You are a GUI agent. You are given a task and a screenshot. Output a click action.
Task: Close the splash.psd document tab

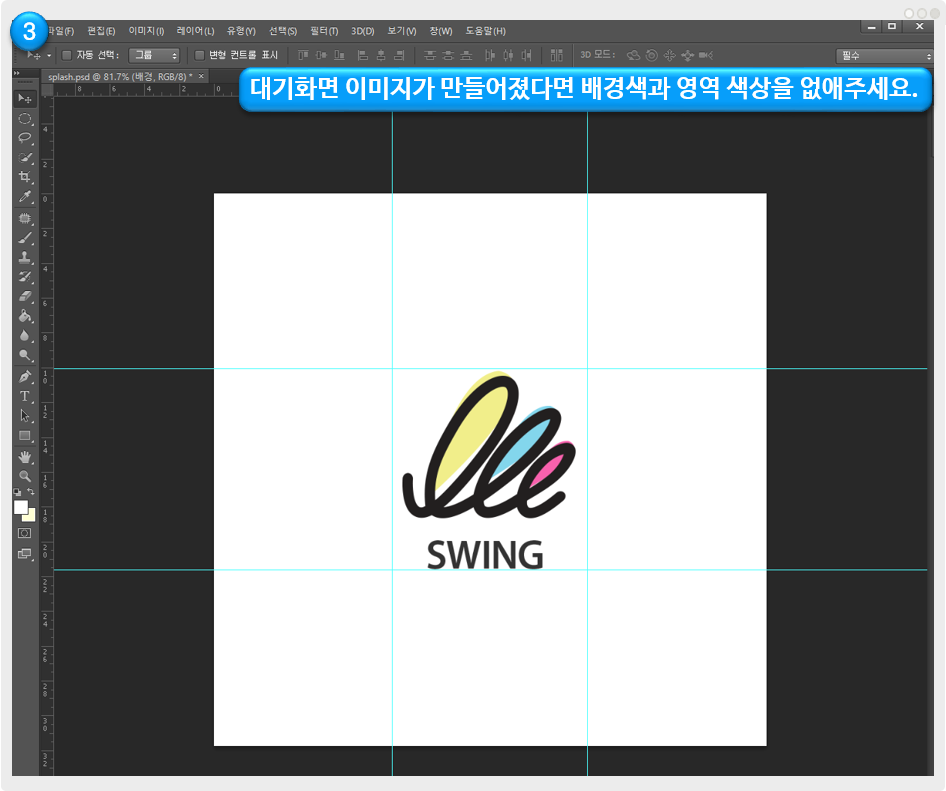click(x=201, y=76)
